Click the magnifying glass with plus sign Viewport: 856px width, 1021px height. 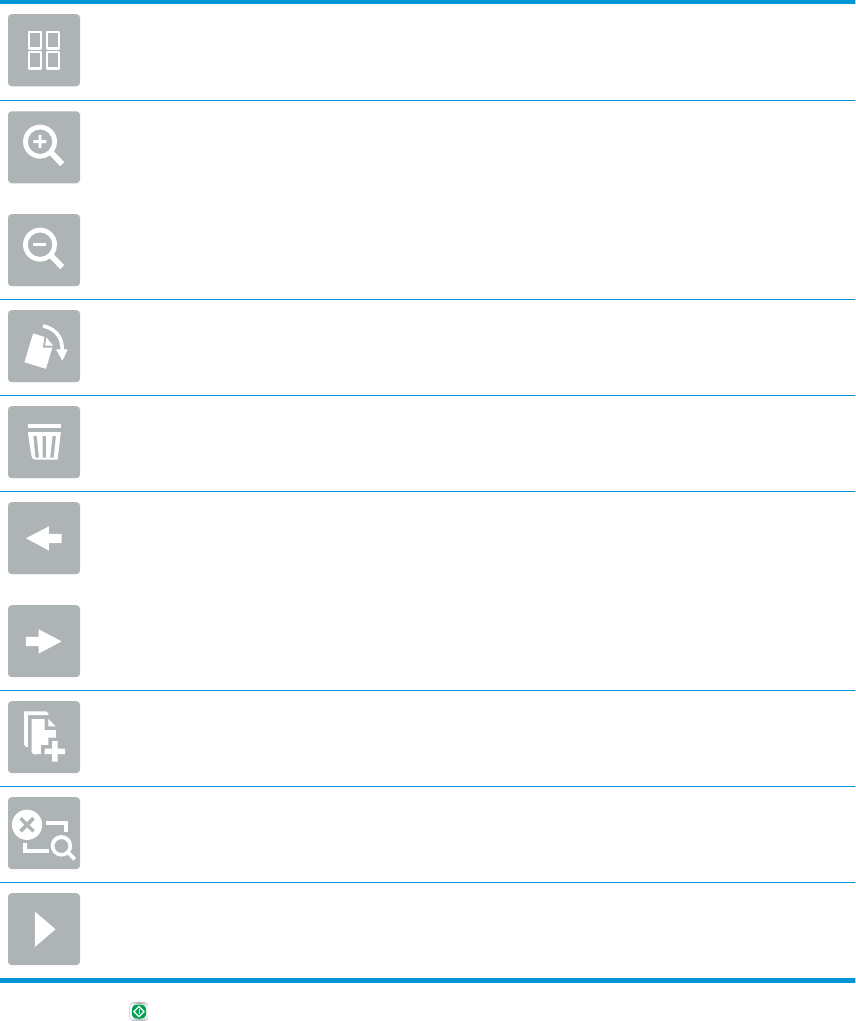[44, 147]
